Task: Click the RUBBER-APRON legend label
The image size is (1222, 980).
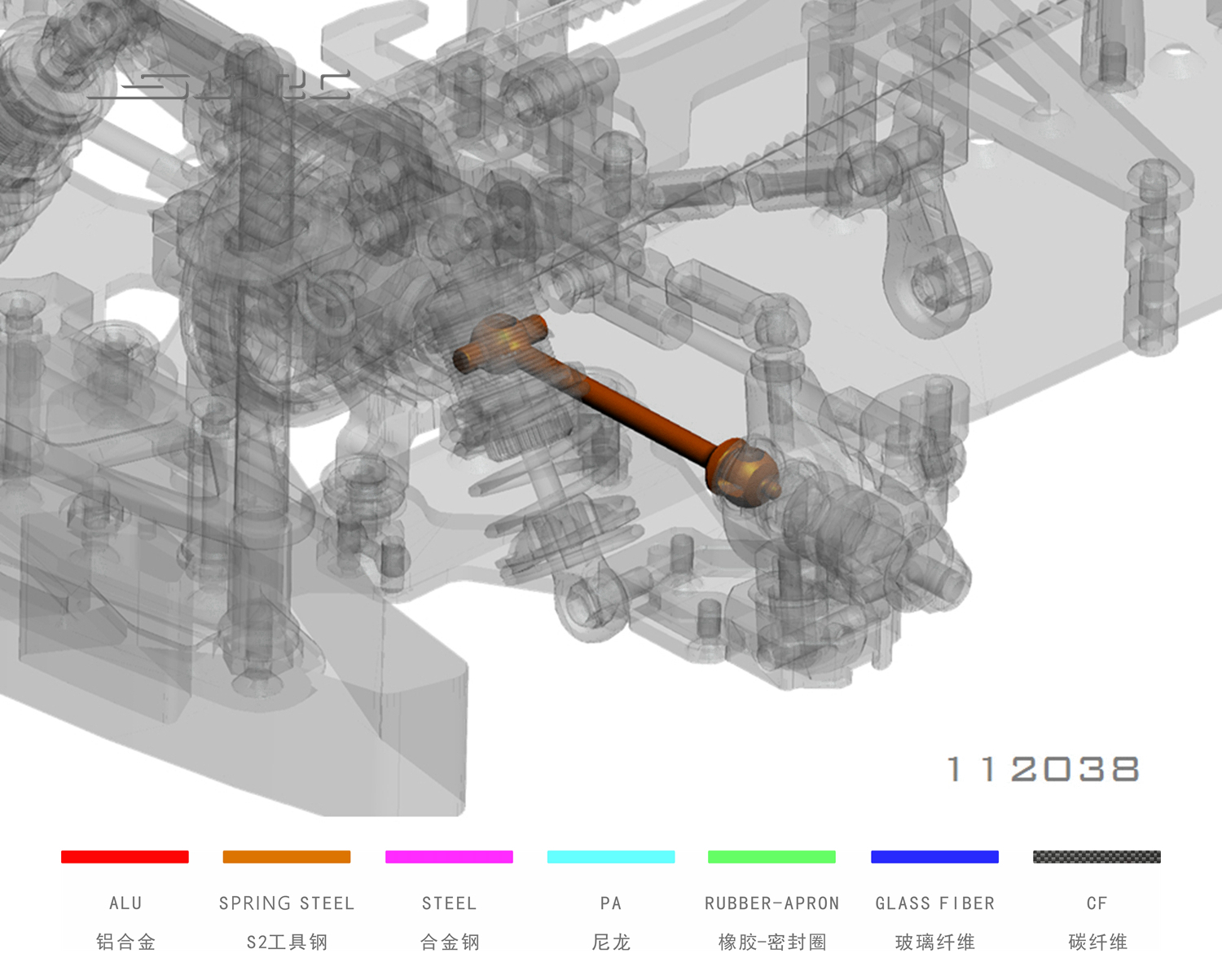Action: tap(771, 903)
